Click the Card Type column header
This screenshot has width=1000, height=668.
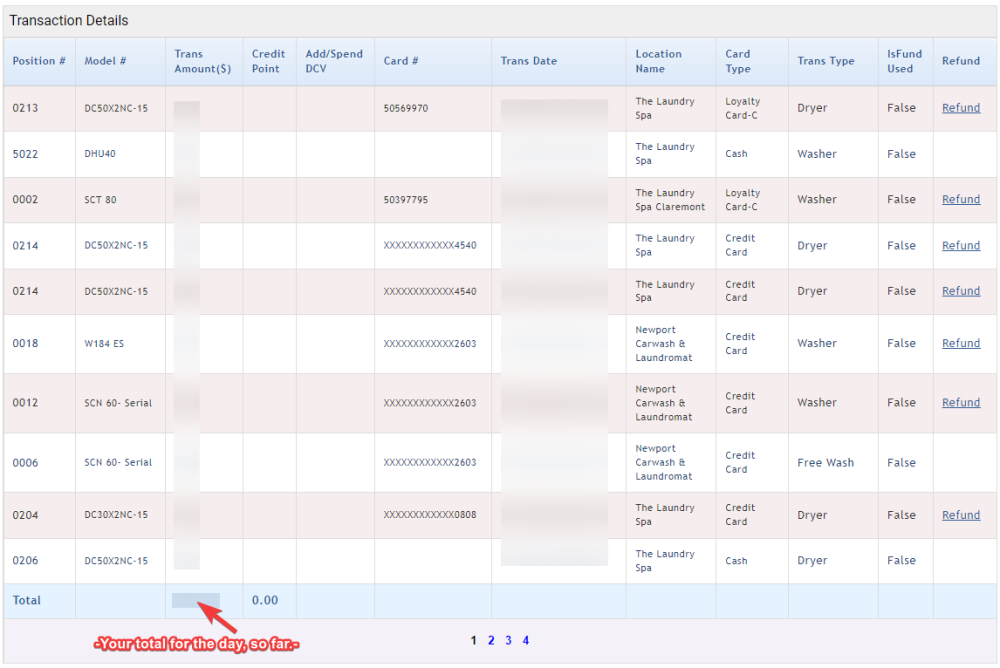[738, 61]
